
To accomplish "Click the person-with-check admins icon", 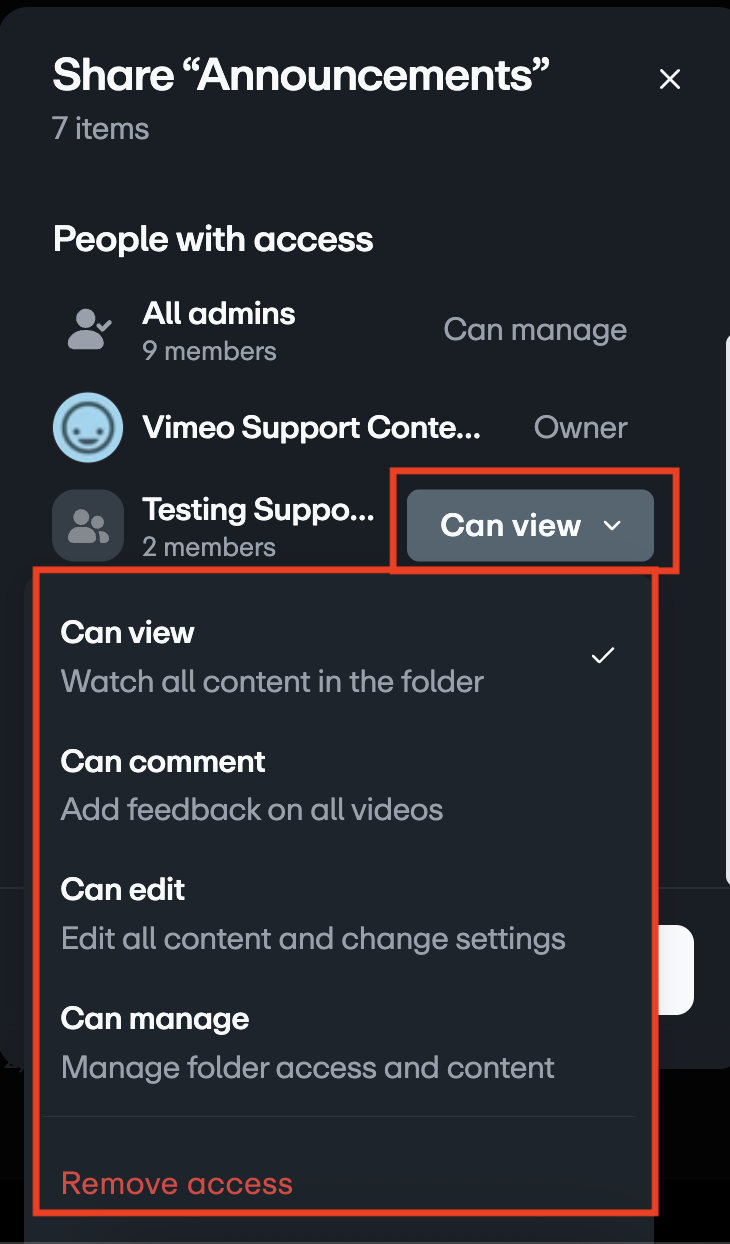I will tap(87, 330).
